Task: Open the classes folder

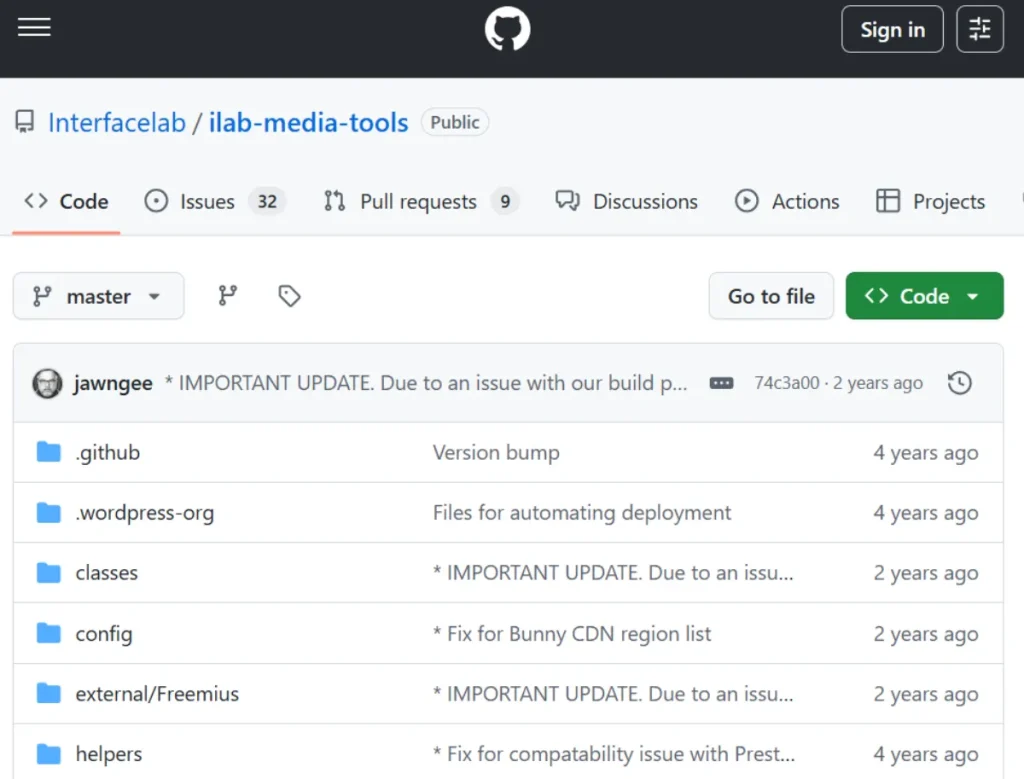Action: pyautogui.click(x=106, y=573)
